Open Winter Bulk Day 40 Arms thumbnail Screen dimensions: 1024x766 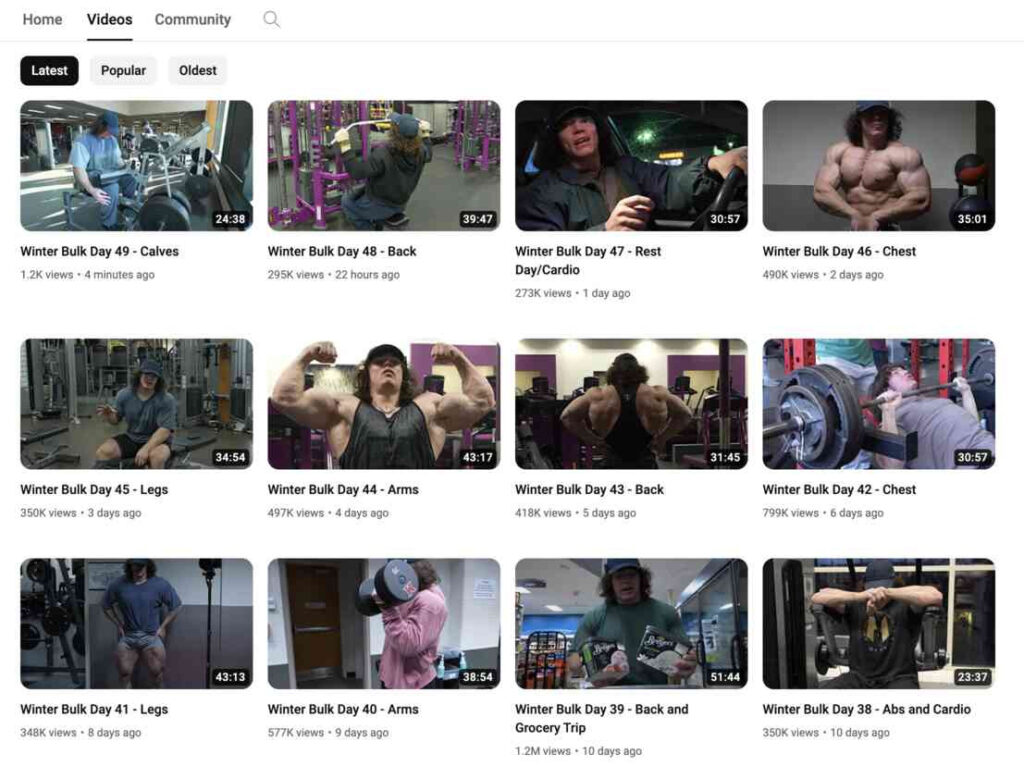pyautogui.click(x=384, y=624)
